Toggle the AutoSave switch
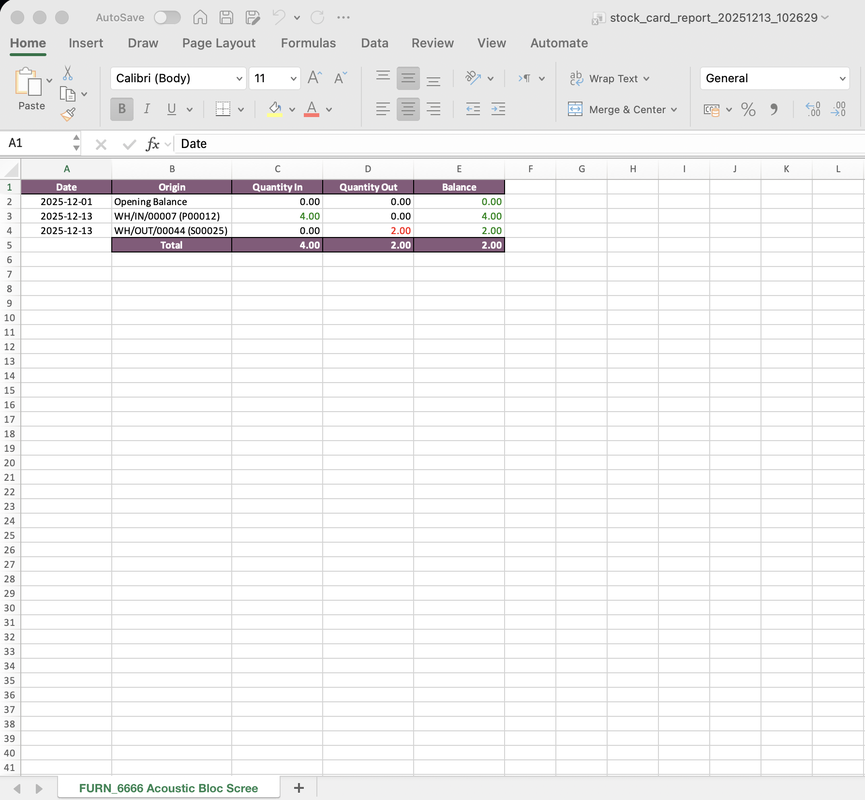This screenshot has height=800, width=865. tap(167, 18)
